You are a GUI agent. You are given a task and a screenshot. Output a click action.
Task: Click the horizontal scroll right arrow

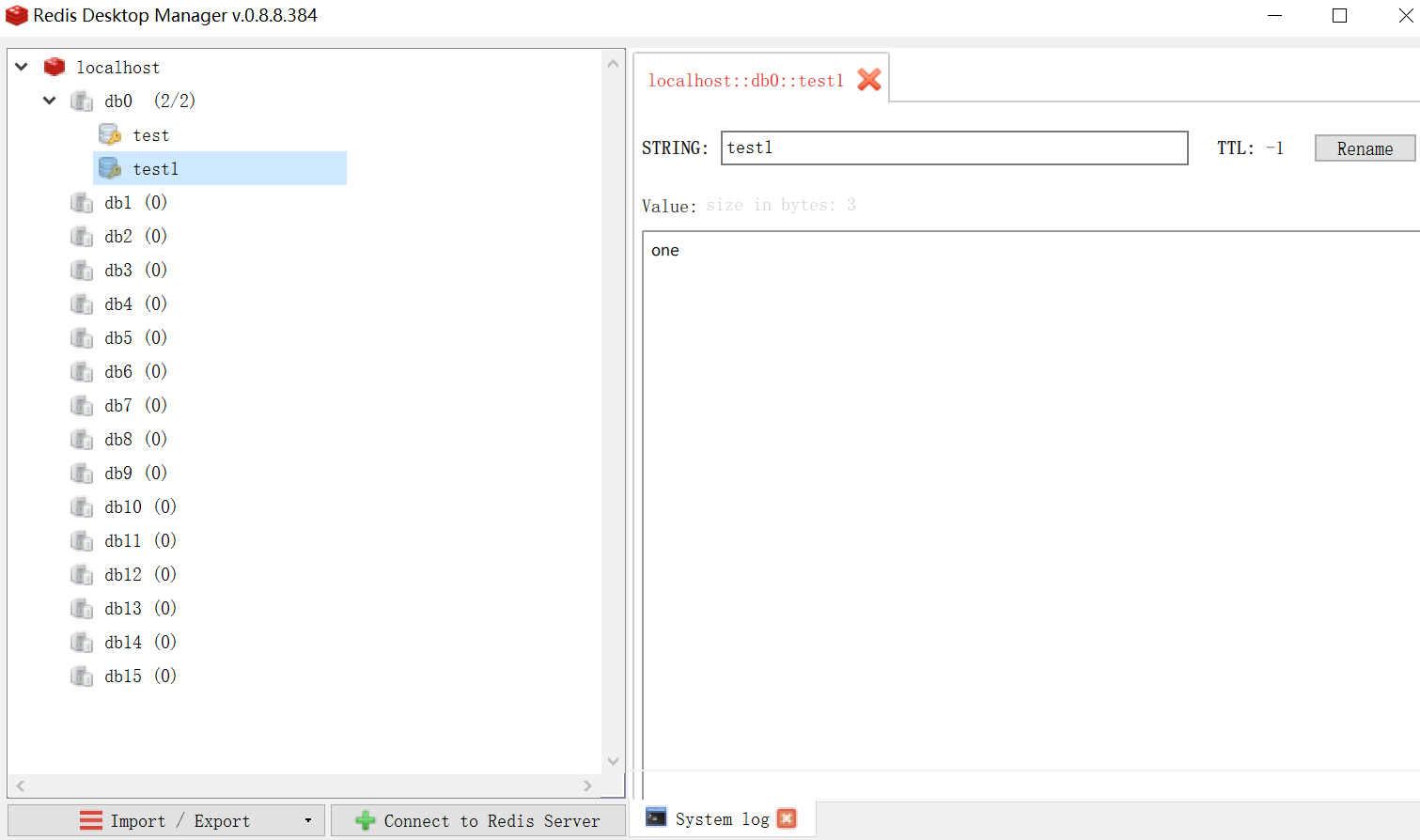(587, 786)
